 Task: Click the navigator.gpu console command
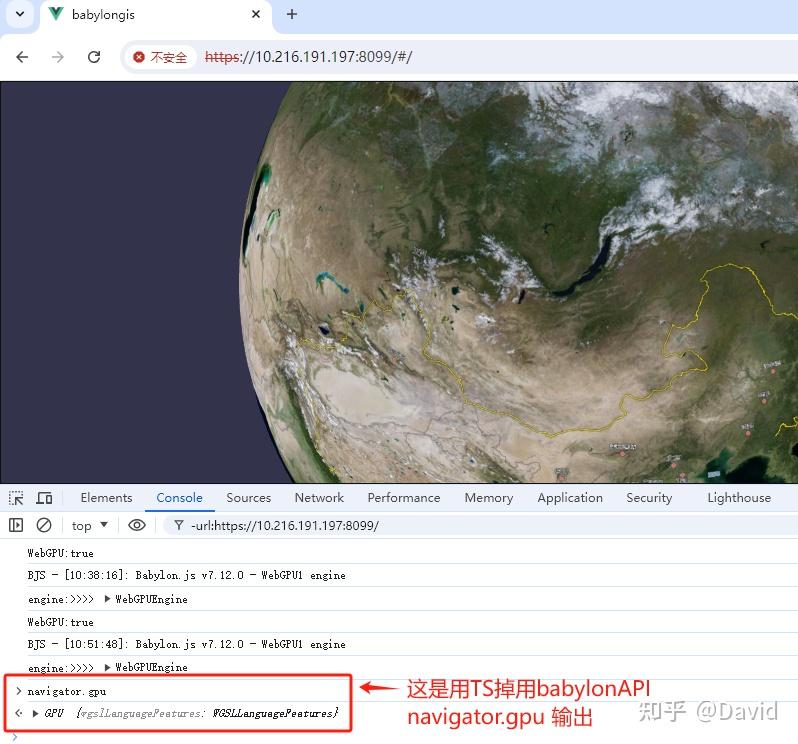(x=67, y=692)
